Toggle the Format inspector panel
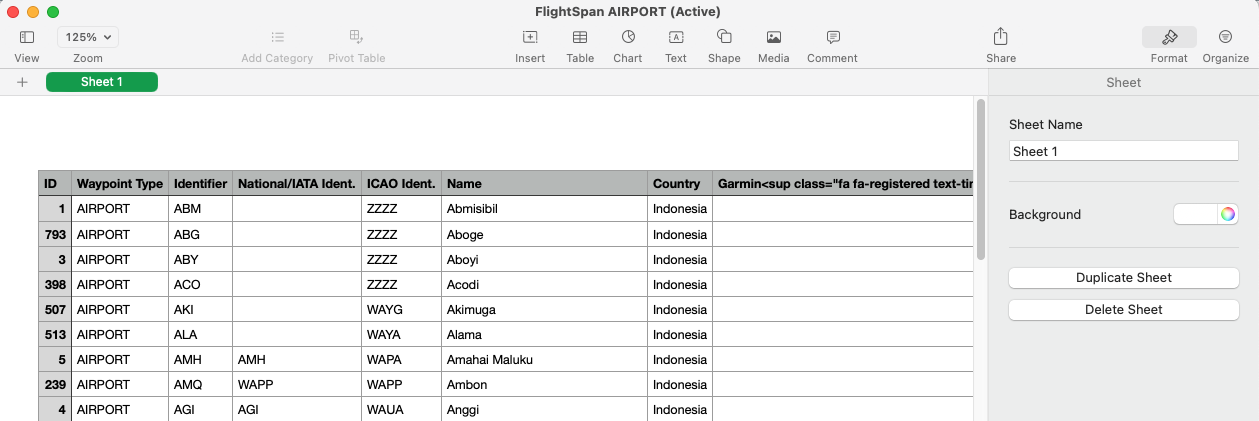The width and height of the screenshot is (1259, 421). click(x=1169, y=37)
